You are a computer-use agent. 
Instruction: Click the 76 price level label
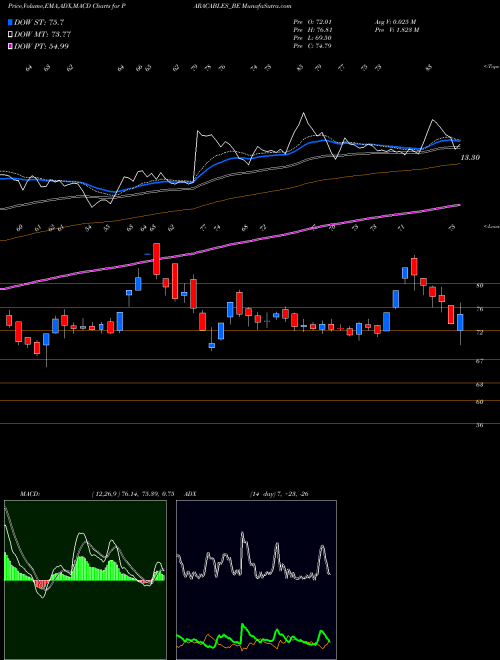coord(479,309)
